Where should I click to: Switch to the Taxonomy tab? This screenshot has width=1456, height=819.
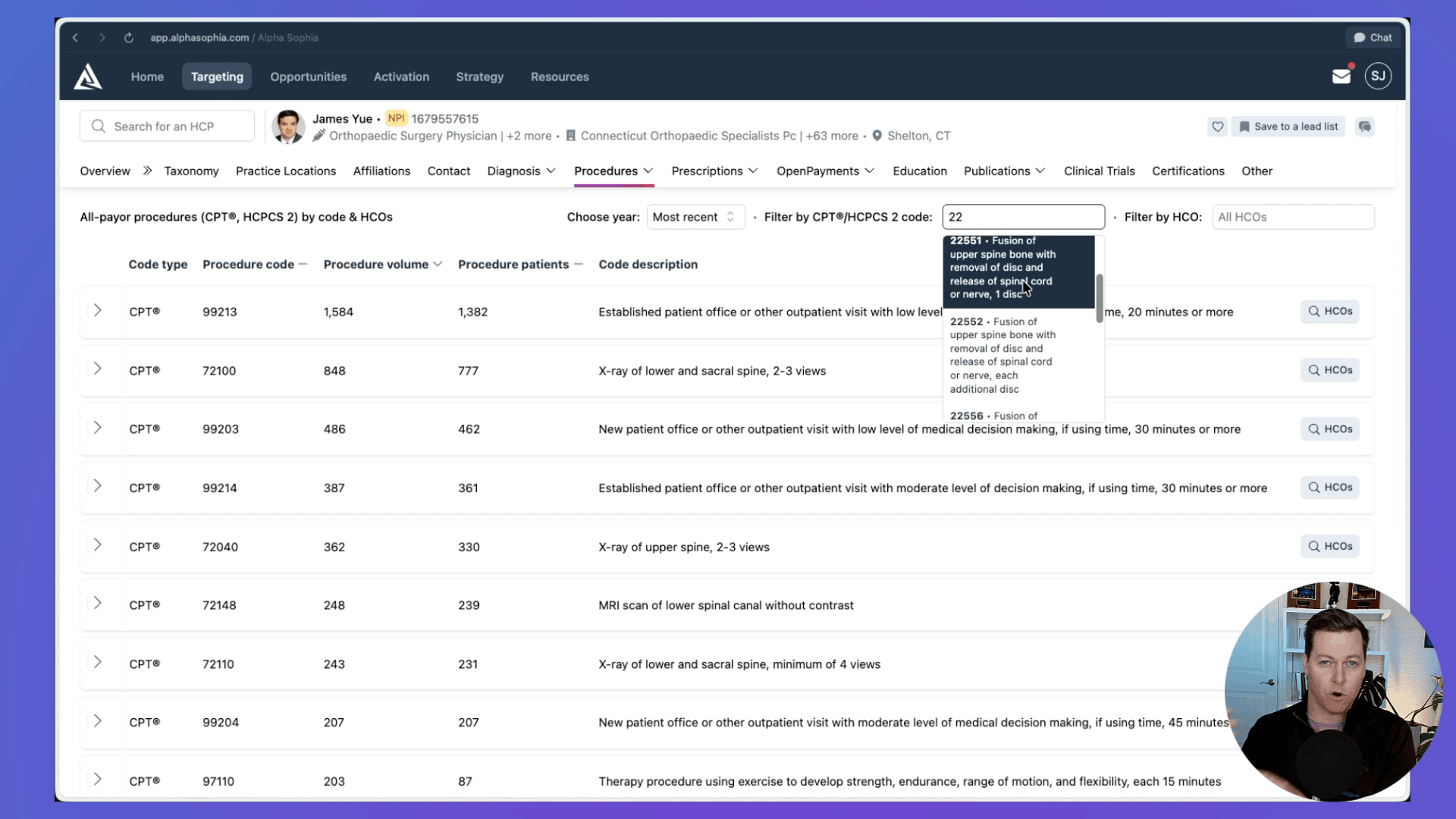(x=191, y=171)
